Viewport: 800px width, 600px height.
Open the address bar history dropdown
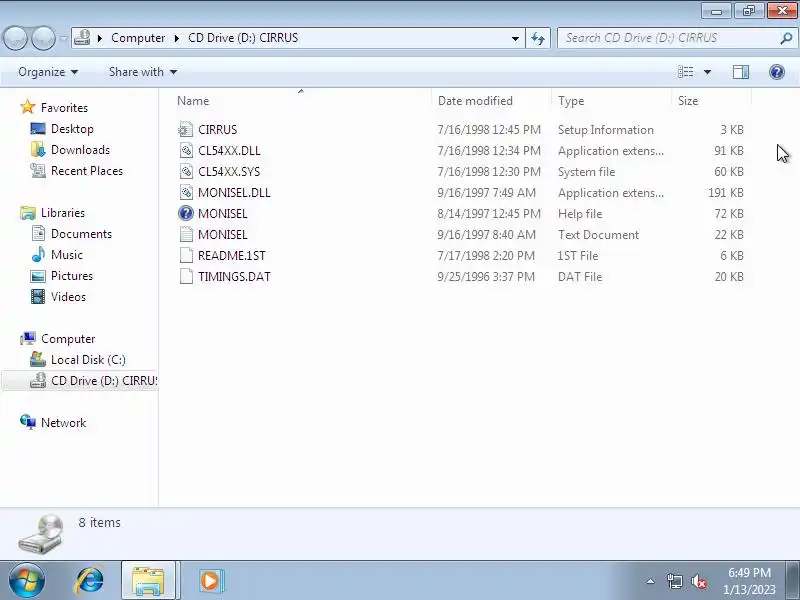[515, 38]
